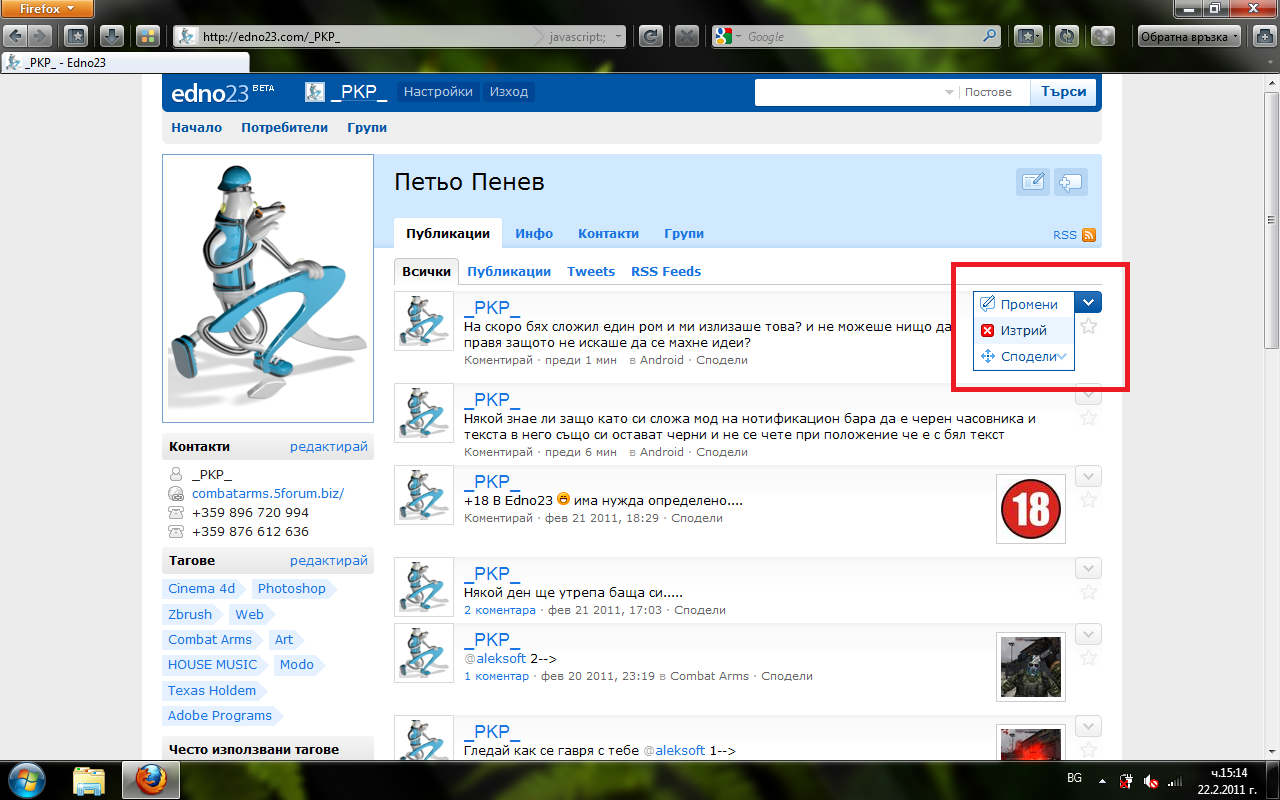Click the Firefox stop loading icon
This screenshot has width=1280, height=800.
point(686,37)
